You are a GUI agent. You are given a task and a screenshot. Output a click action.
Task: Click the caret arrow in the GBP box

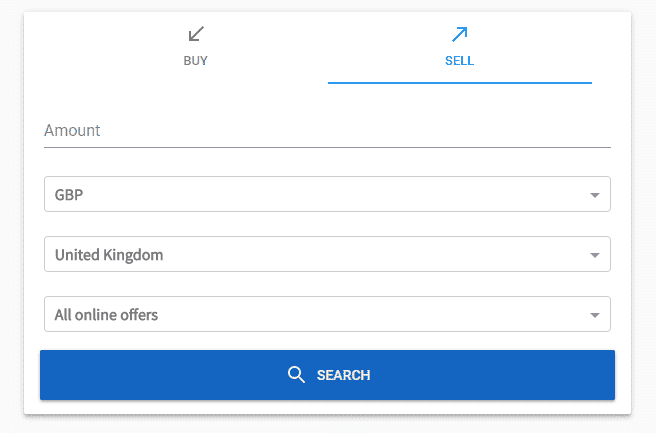594,195
